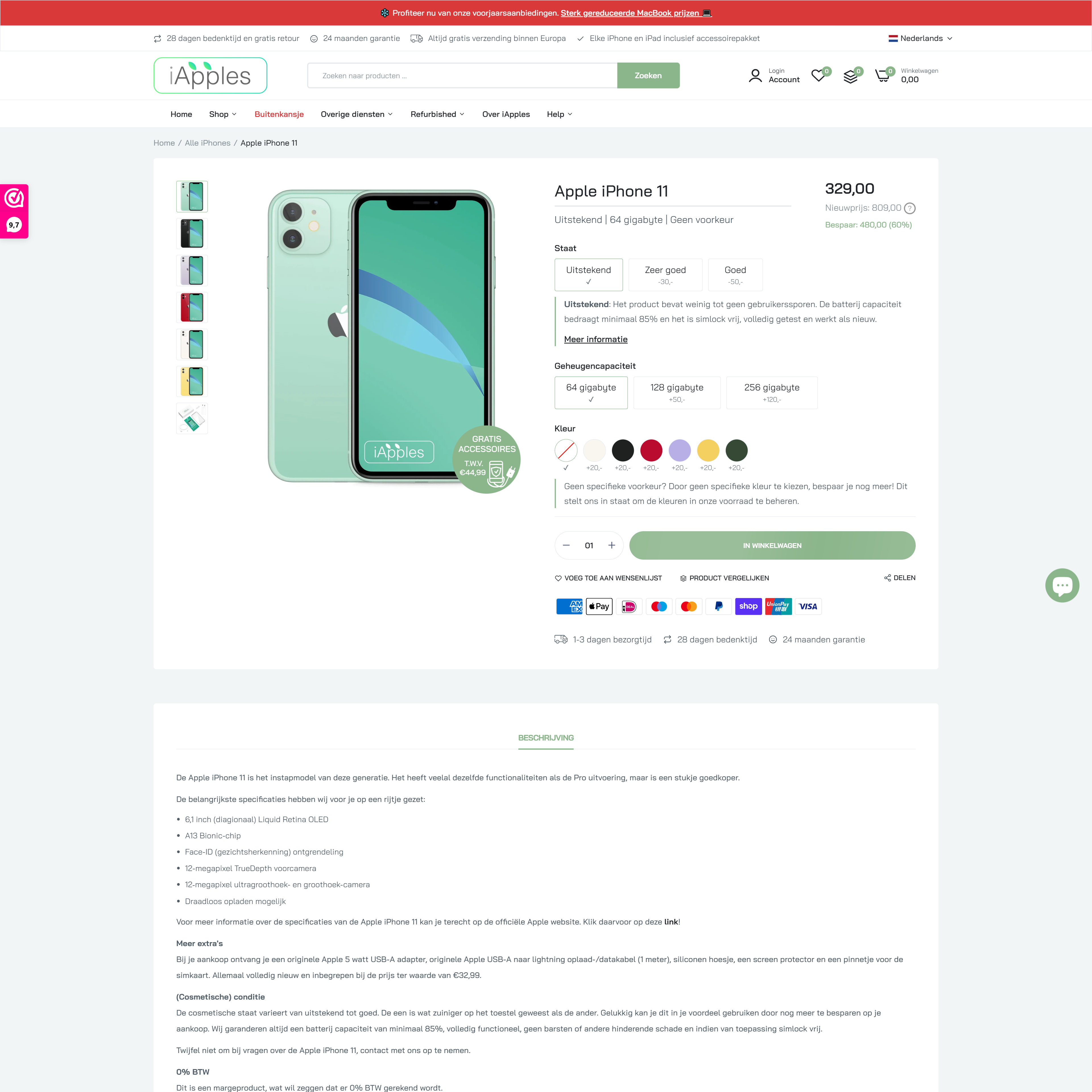Pick the red color swatch
This screenshot has width=1092, height=1092.
(x=651, y=450)
